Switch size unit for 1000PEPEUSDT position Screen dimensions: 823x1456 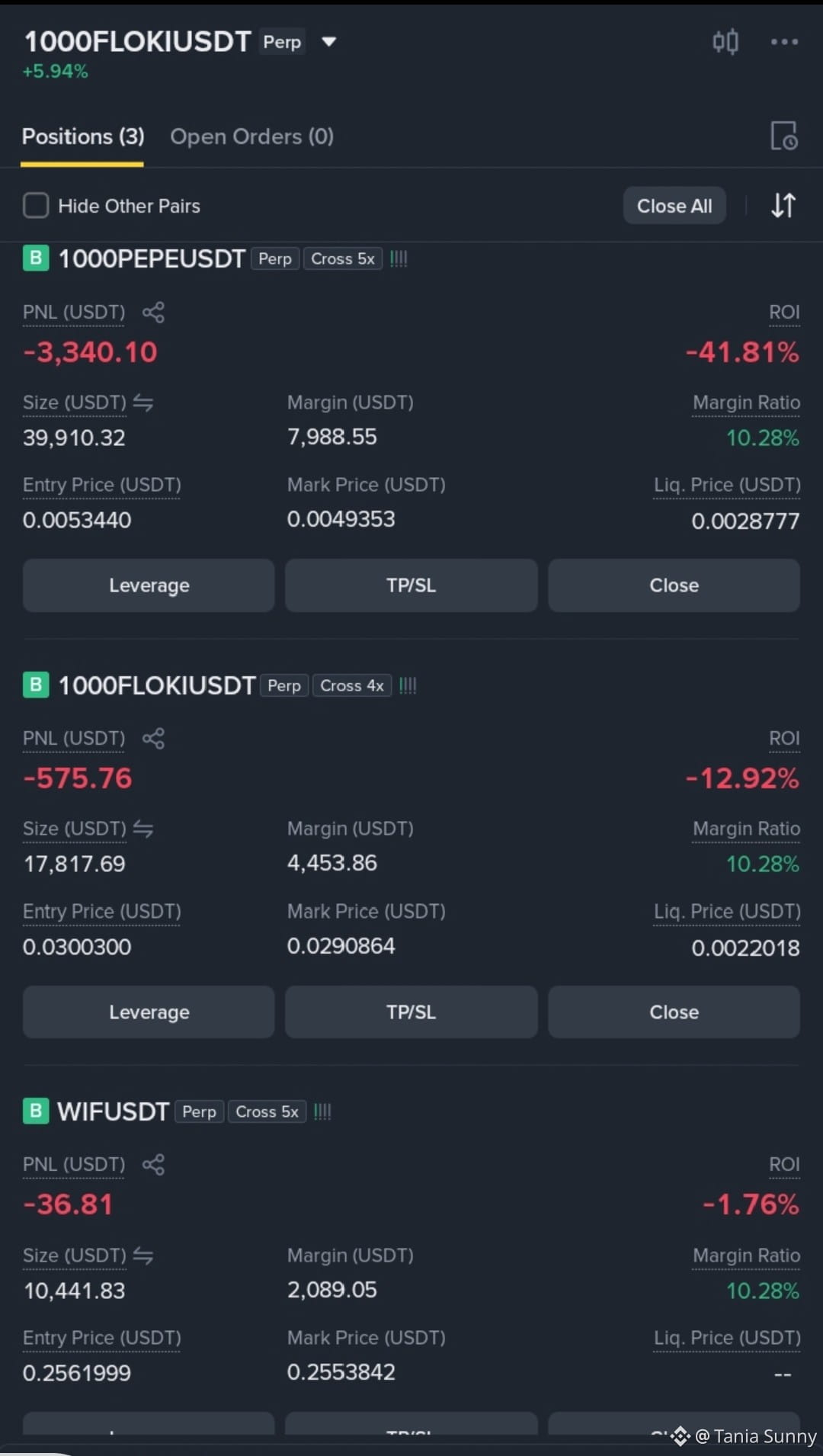pyautogui.click(x=143, y=402)
